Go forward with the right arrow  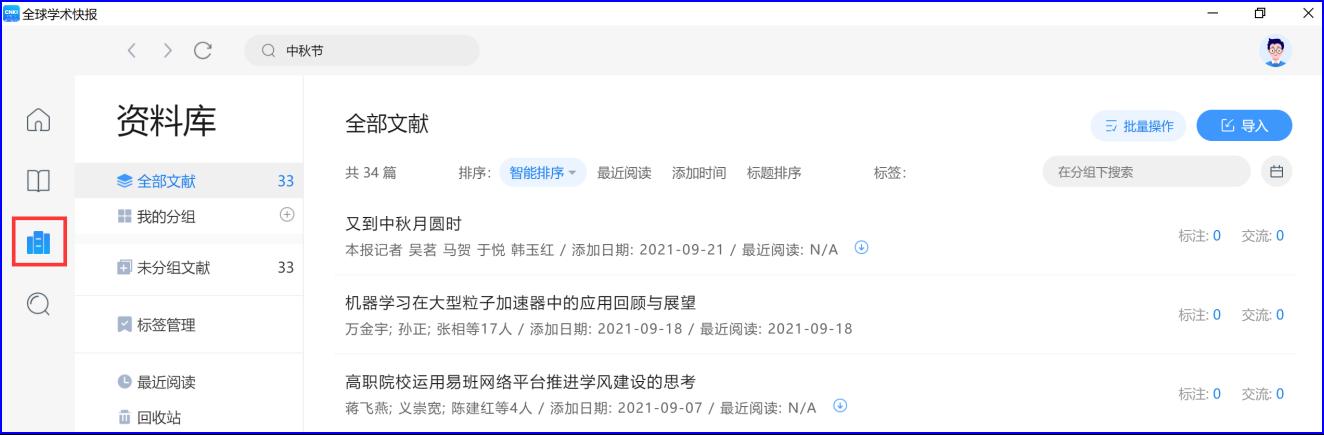coord(167,51)
